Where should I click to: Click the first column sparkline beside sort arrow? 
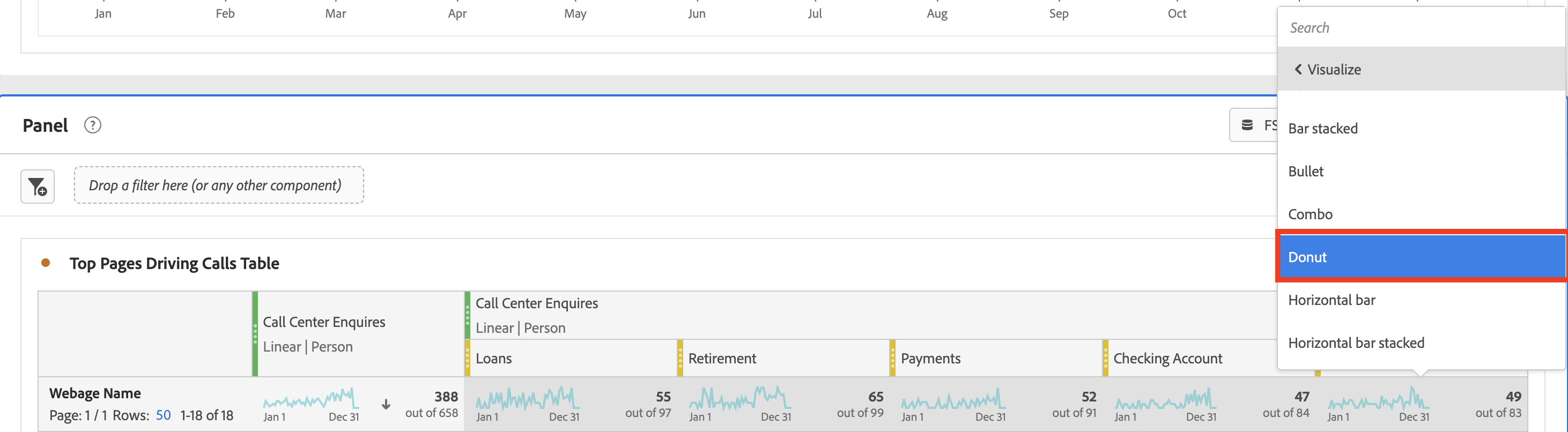click(311, 399)
